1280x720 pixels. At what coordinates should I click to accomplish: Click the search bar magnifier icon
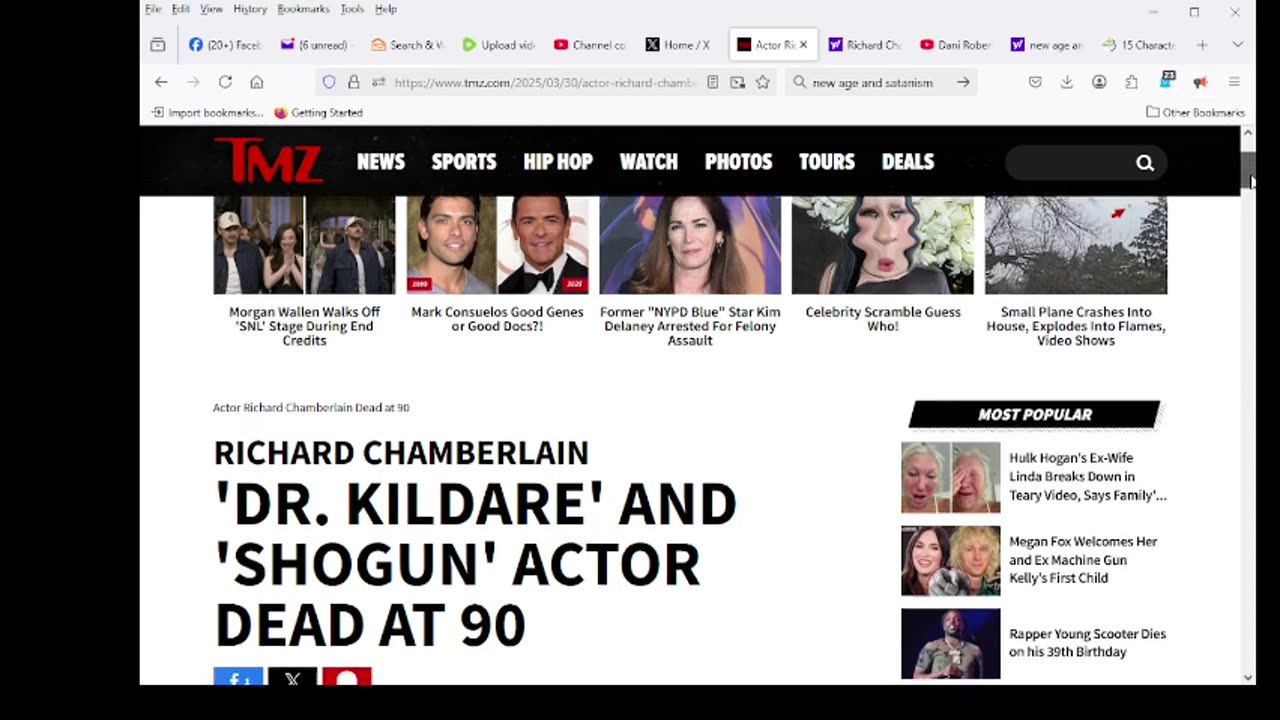click(799, 82)
